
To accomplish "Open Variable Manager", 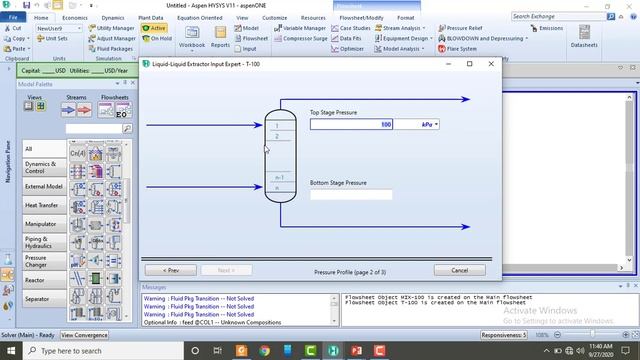I will coord(300,28).
